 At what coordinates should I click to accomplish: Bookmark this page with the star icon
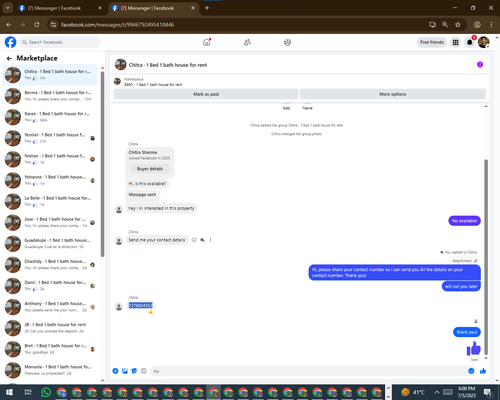pos(458,25)
